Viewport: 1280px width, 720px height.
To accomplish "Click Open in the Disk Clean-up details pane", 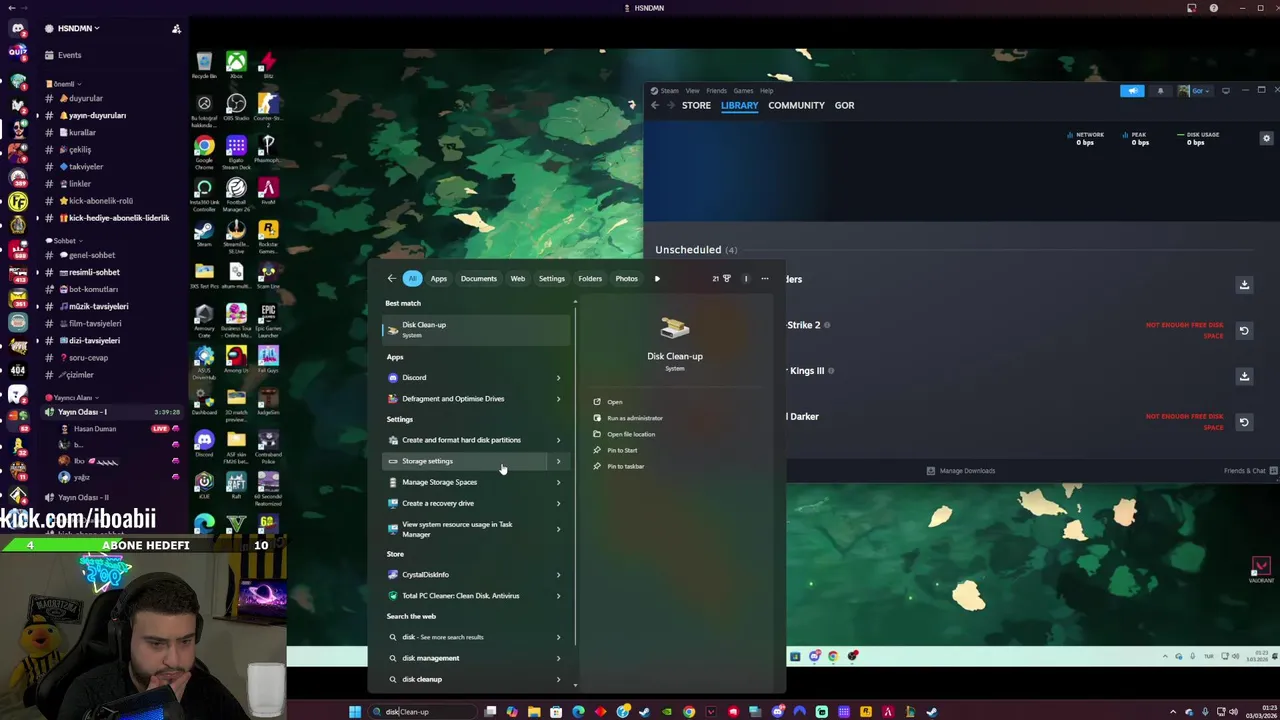I will tap(615, 402).
